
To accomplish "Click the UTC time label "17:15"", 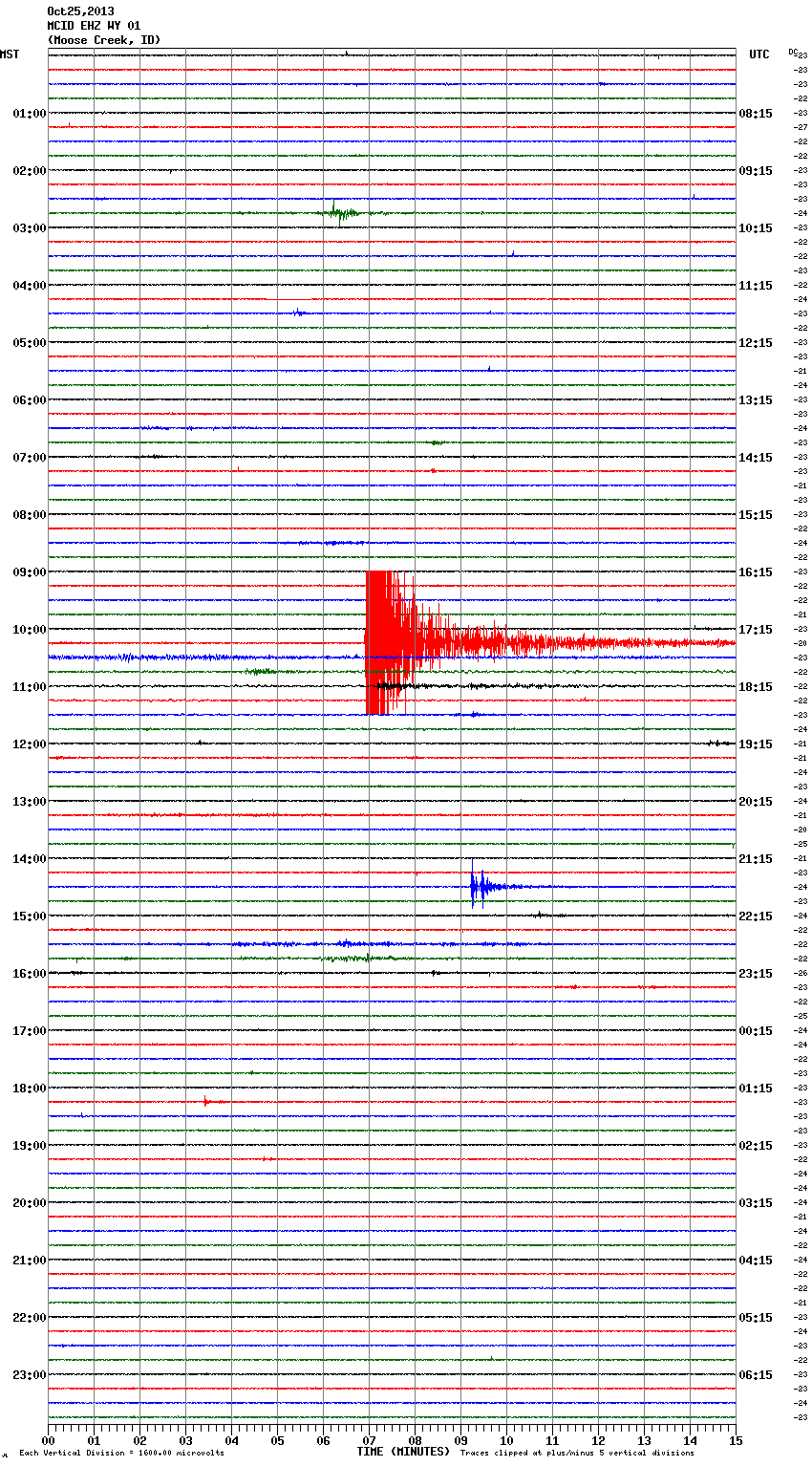I will pyautogui.click(x=756, y=630).
